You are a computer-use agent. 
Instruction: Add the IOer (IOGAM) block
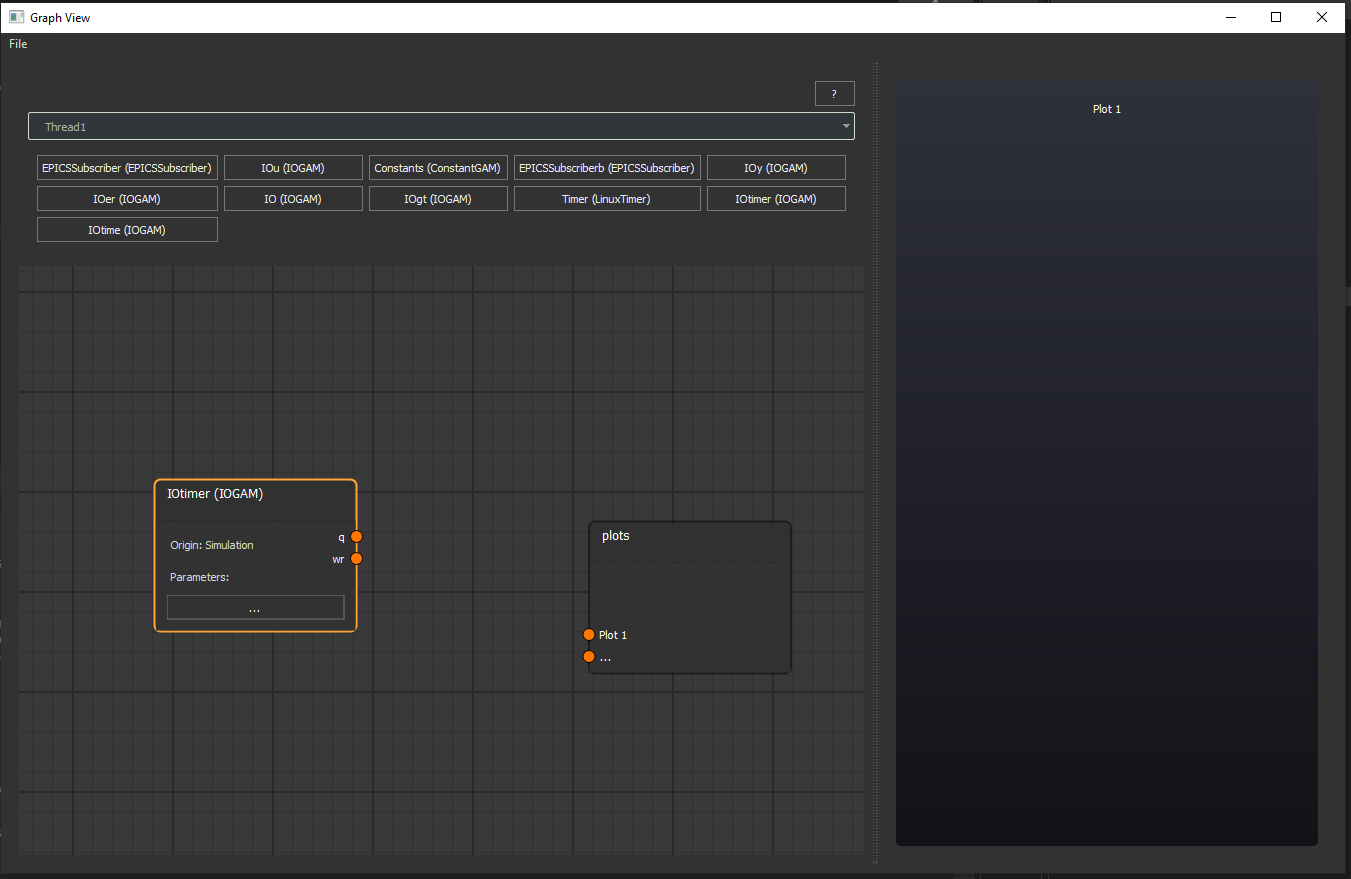pos(127,198)
